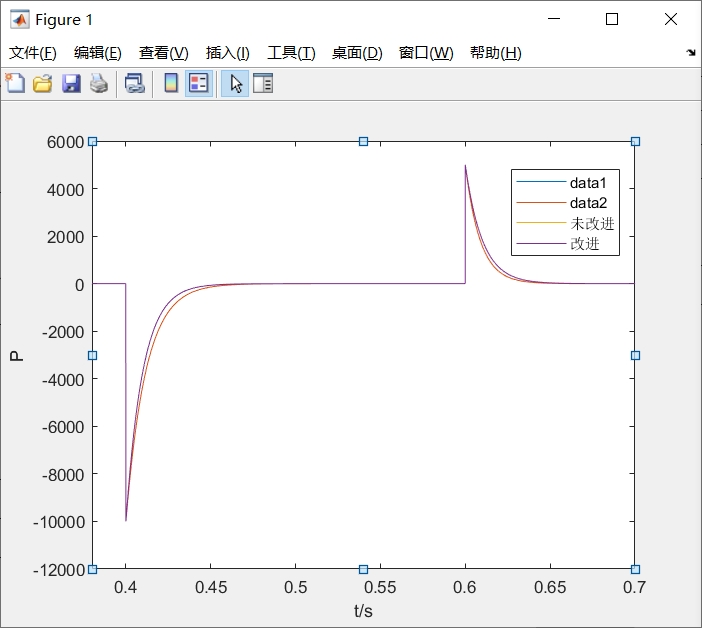Image resolution: width=702 pixels, height=628 pixels.
Task: Click the right-middle axes selection handle
Action: coord(635,355)
